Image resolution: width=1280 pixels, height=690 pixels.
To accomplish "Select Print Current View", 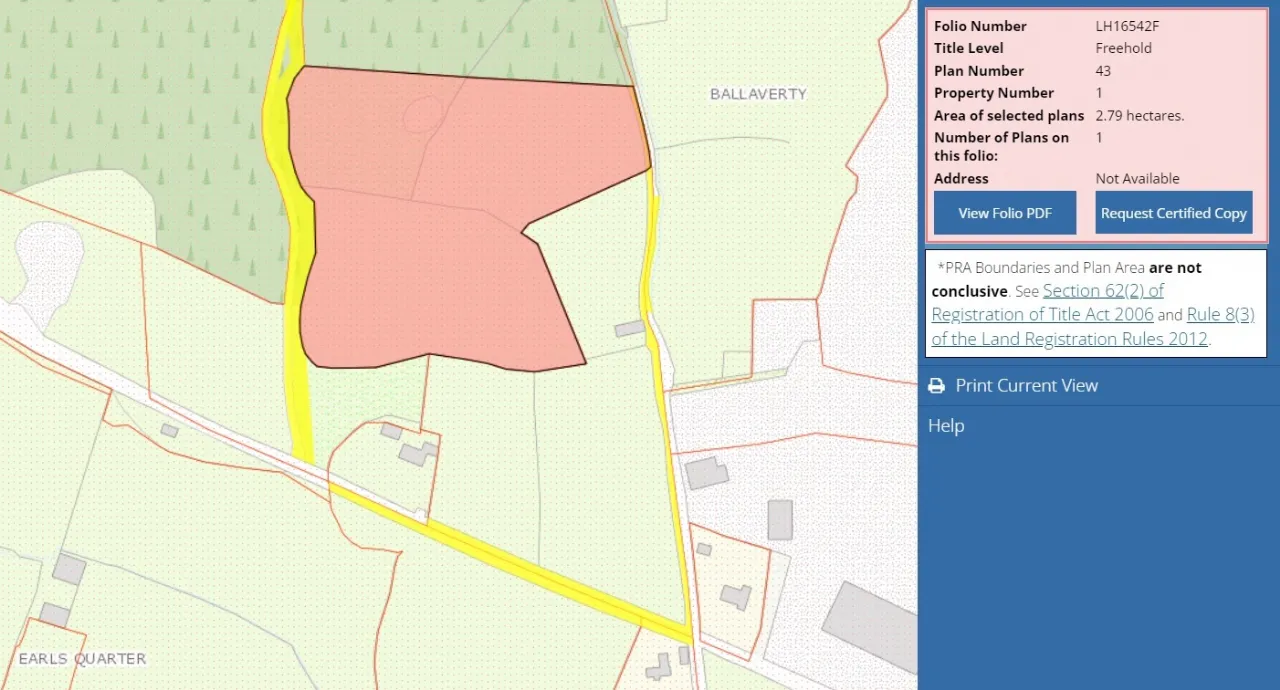I will (x=1026, y=385).
